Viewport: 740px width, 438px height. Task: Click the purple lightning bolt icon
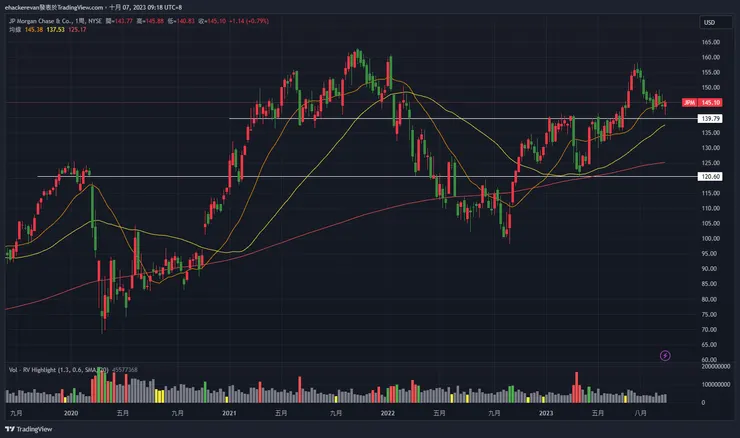pyautogui.click(x=665, y=355)
